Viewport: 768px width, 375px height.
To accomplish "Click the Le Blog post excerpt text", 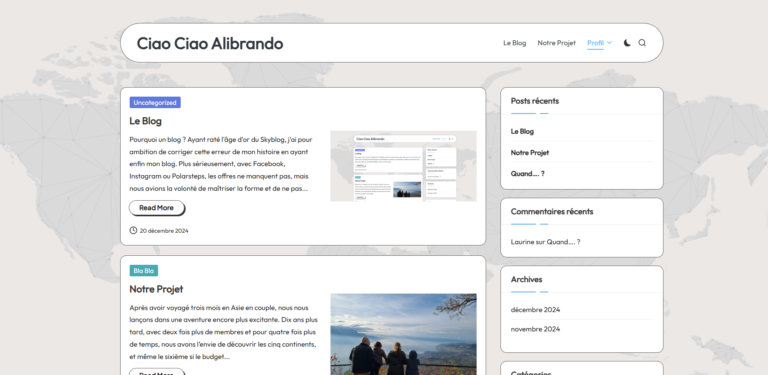I will click(220, 164).
